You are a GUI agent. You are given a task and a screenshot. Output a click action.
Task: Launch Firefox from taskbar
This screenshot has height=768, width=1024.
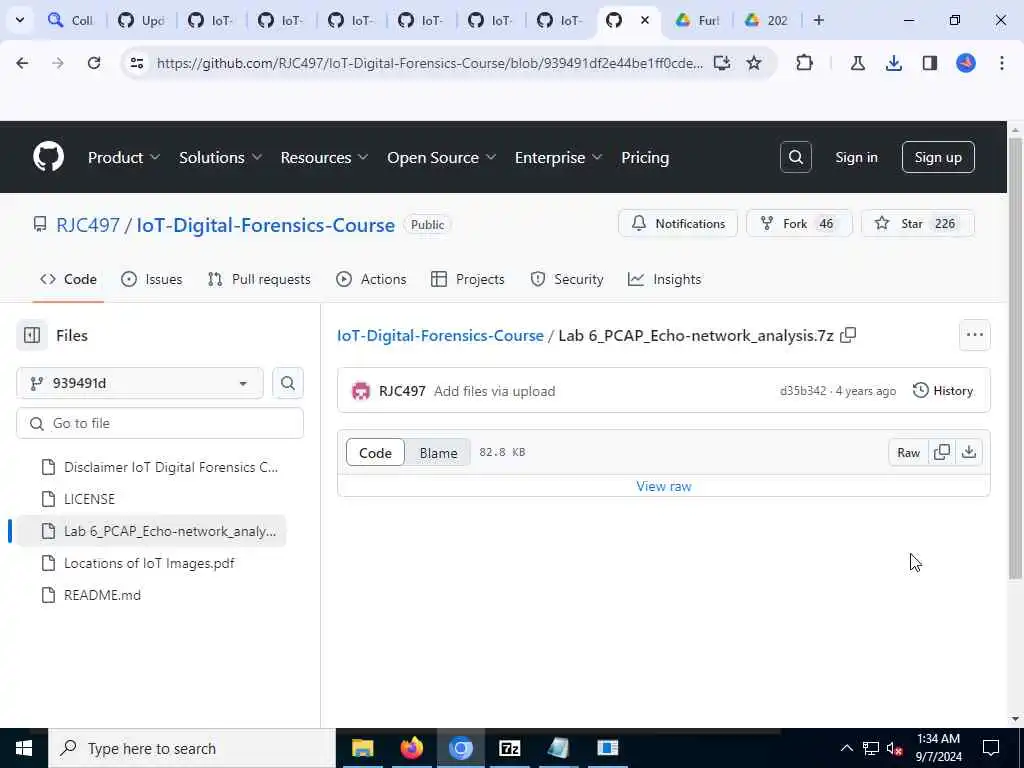(411, 748)
